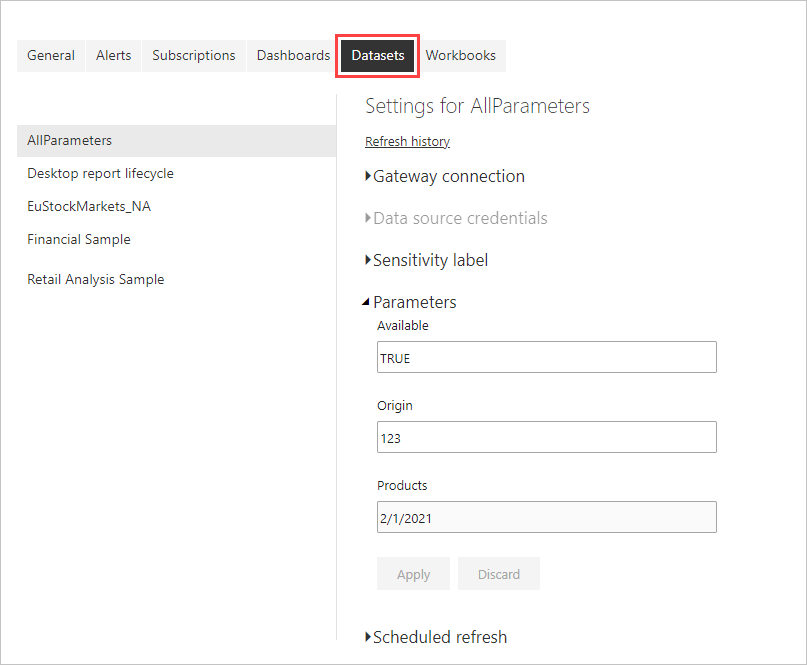This screenshot has width=807, height=665.
Task: Choose the EuStockMarkets_NA dataset
Action: [x=89, y=207]
